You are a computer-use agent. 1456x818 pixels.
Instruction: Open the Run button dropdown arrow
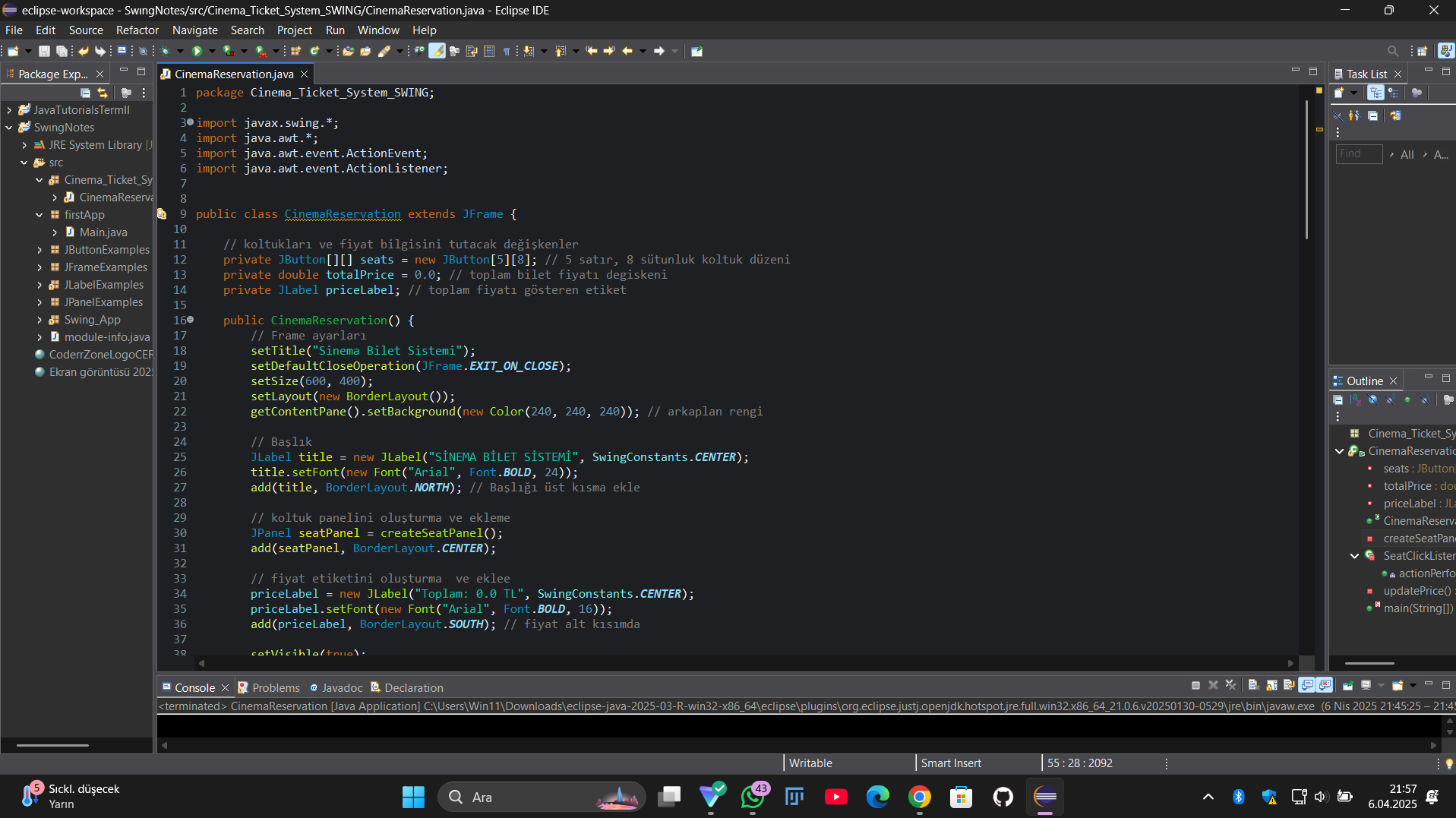pyautogui.click(x=212, y=51)
